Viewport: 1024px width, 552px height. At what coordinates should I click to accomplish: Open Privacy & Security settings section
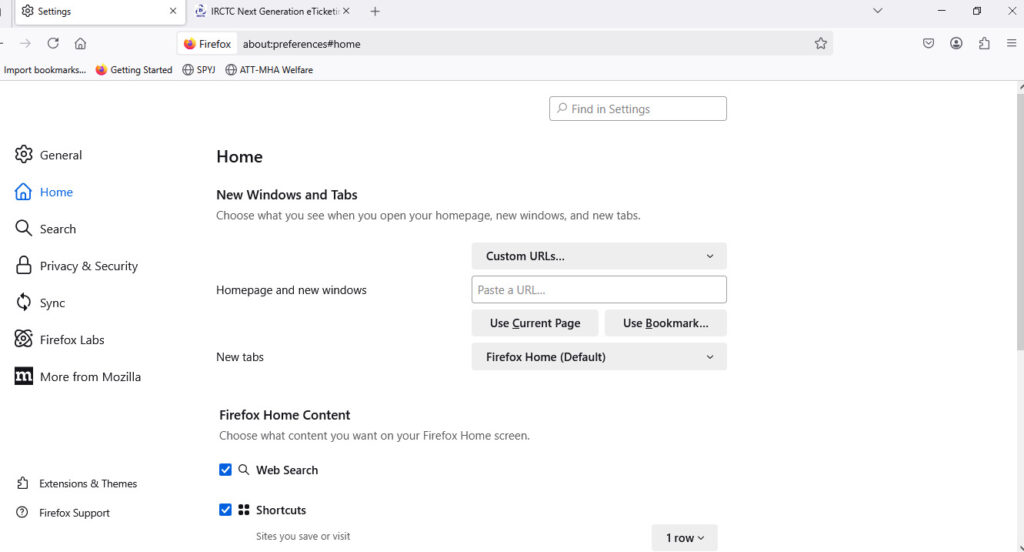[88, 266]
